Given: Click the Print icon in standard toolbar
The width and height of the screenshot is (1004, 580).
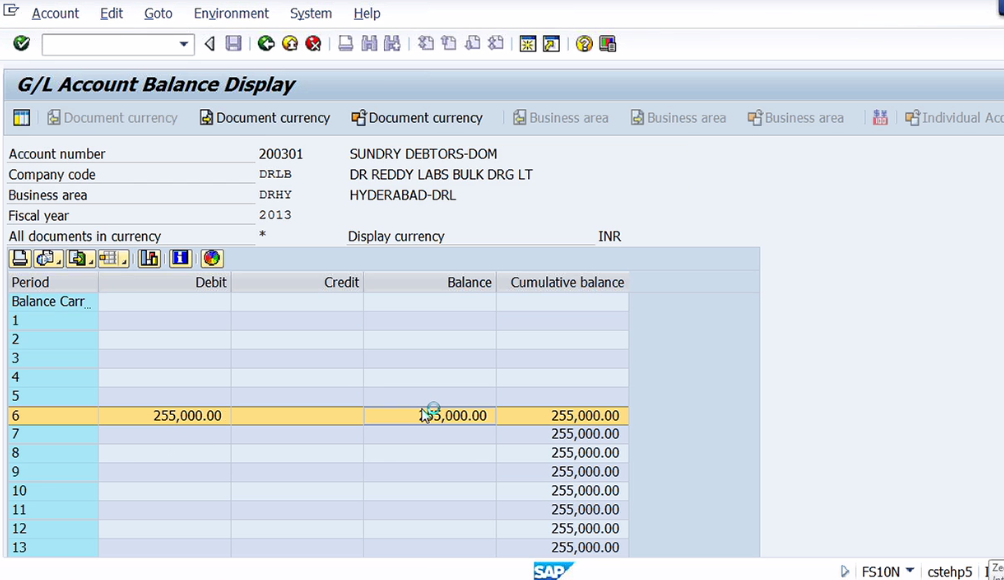Looking at the screenshot, I should [346, 44].
